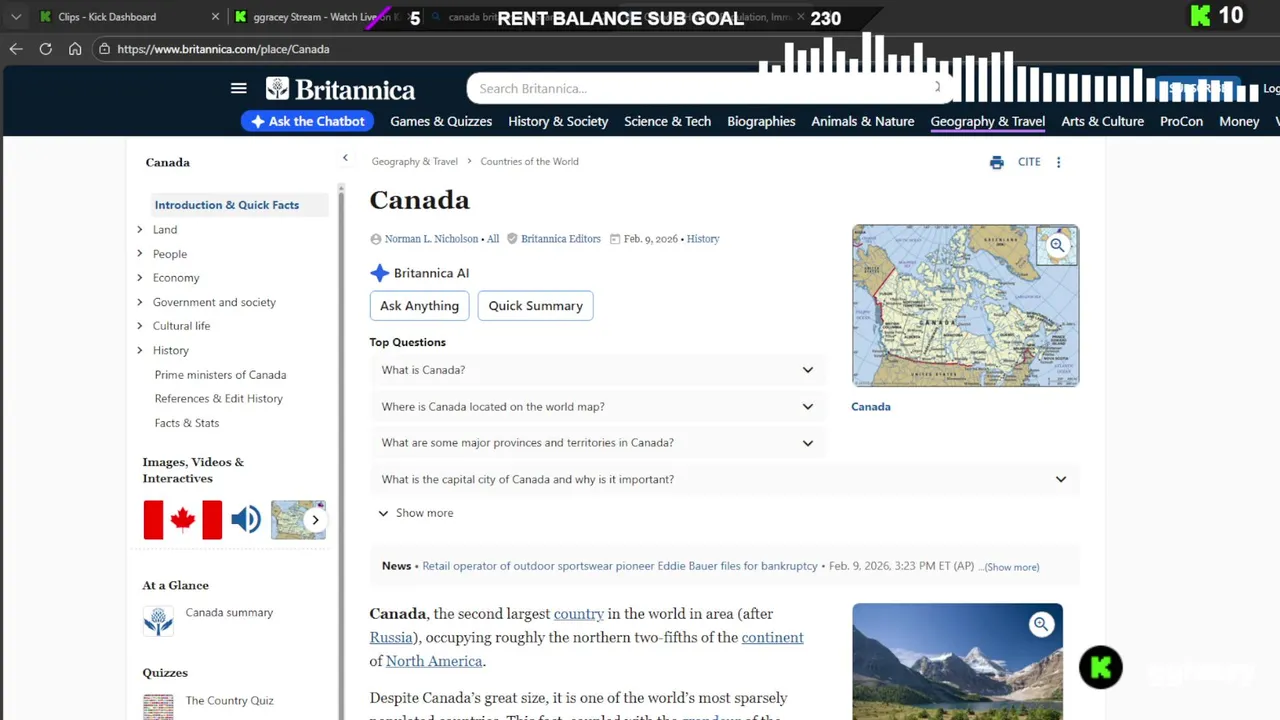Click the site info icon in address bar
The image size is (1280, 720).
(104, 49)
